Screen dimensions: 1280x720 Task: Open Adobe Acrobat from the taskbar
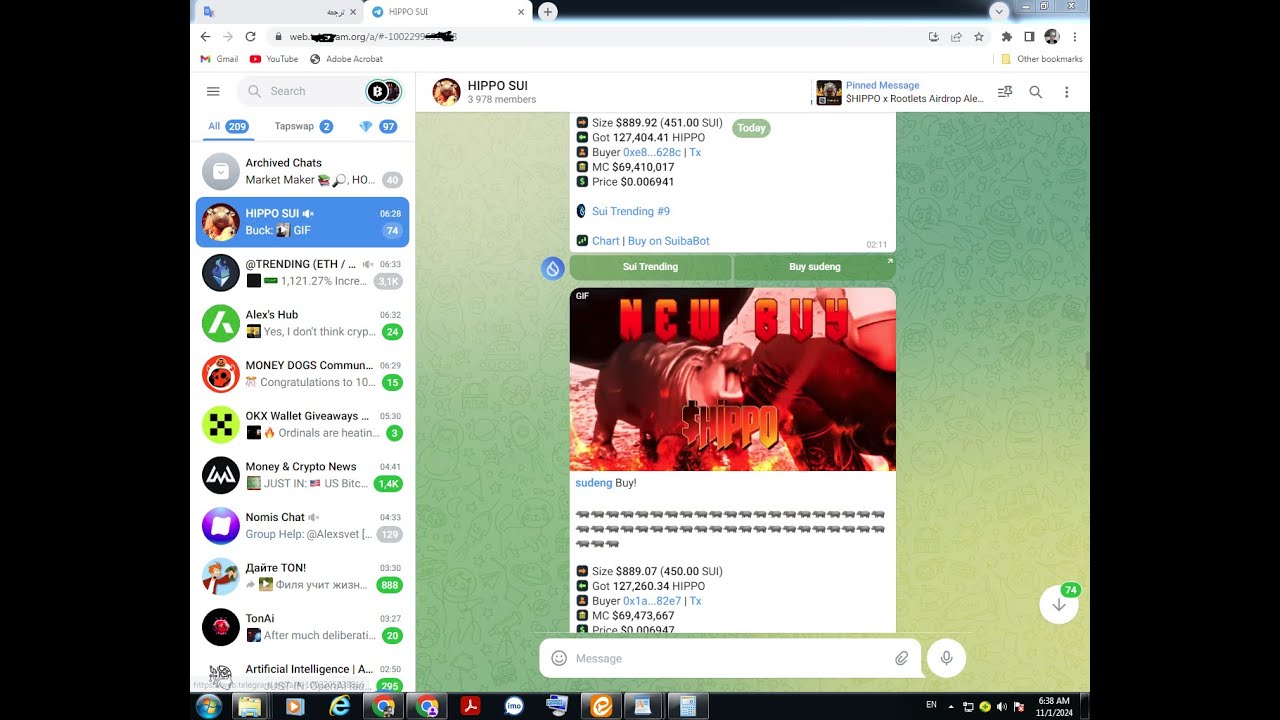pyautogui.click(x=470, y=706)
